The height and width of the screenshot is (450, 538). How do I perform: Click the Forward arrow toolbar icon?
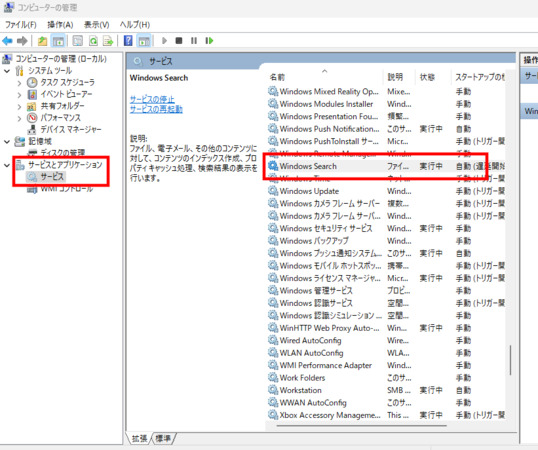[x=22, y=41]
